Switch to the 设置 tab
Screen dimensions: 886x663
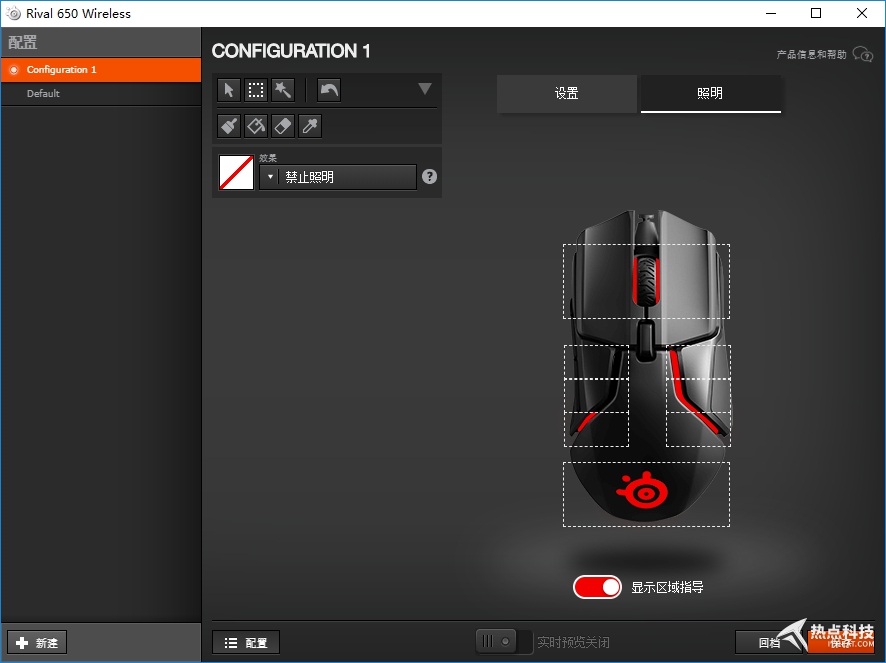point(567,93)
